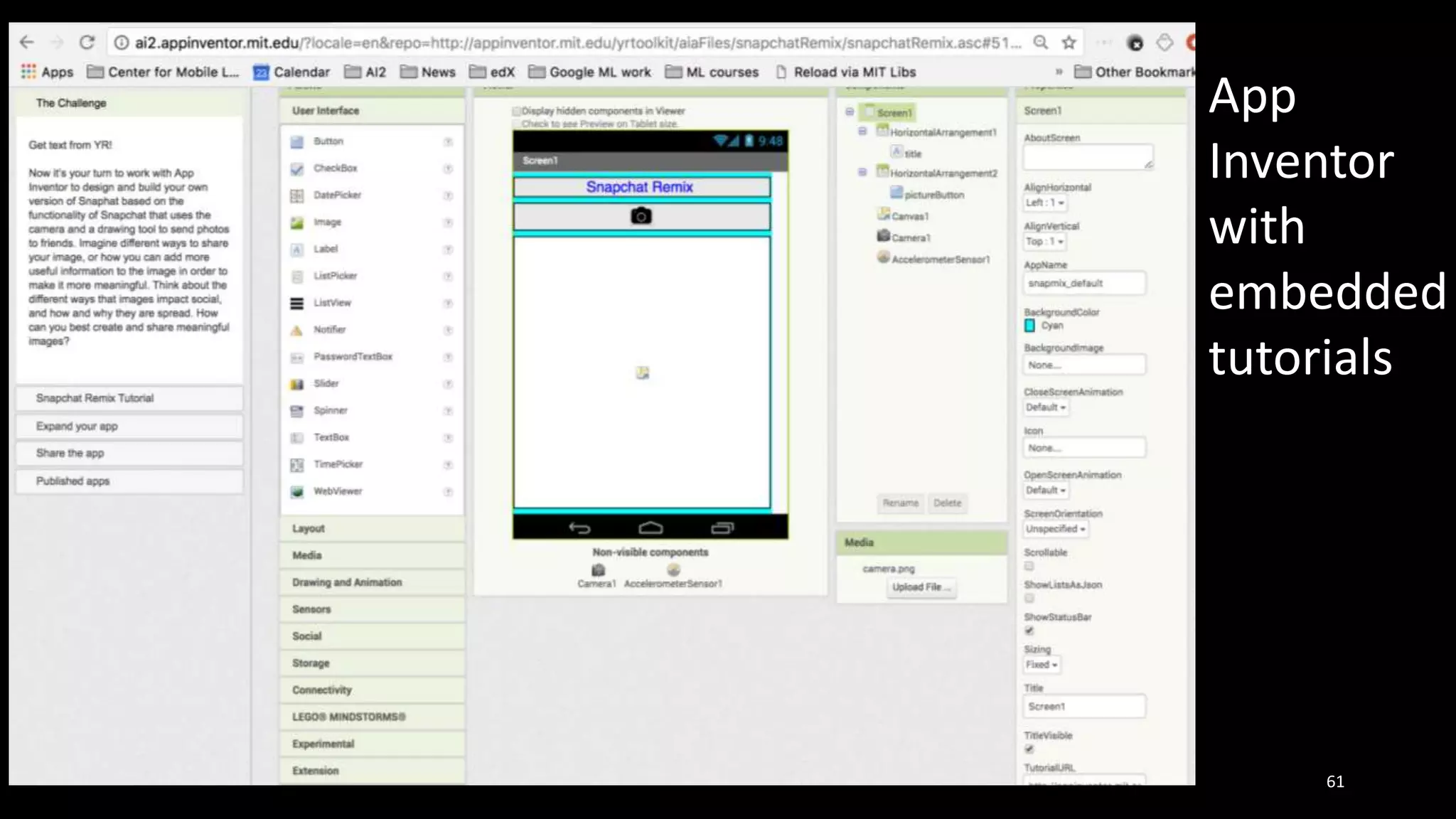
Task: Open the ScreenOrientation dropdown
Action: click(1056, 529)
